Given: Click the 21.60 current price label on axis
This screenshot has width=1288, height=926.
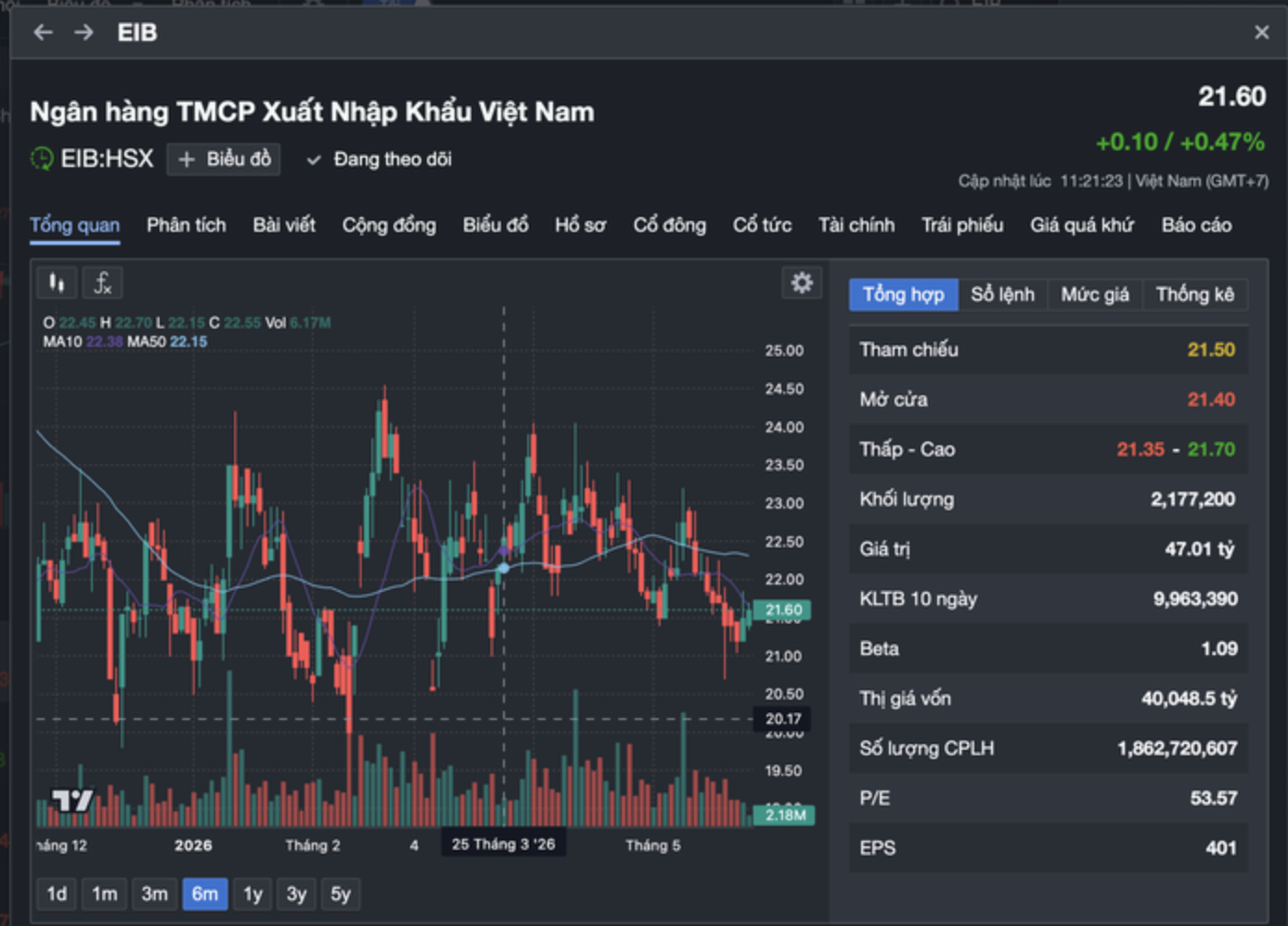Looking at the screenshot, I should [783, 610].
